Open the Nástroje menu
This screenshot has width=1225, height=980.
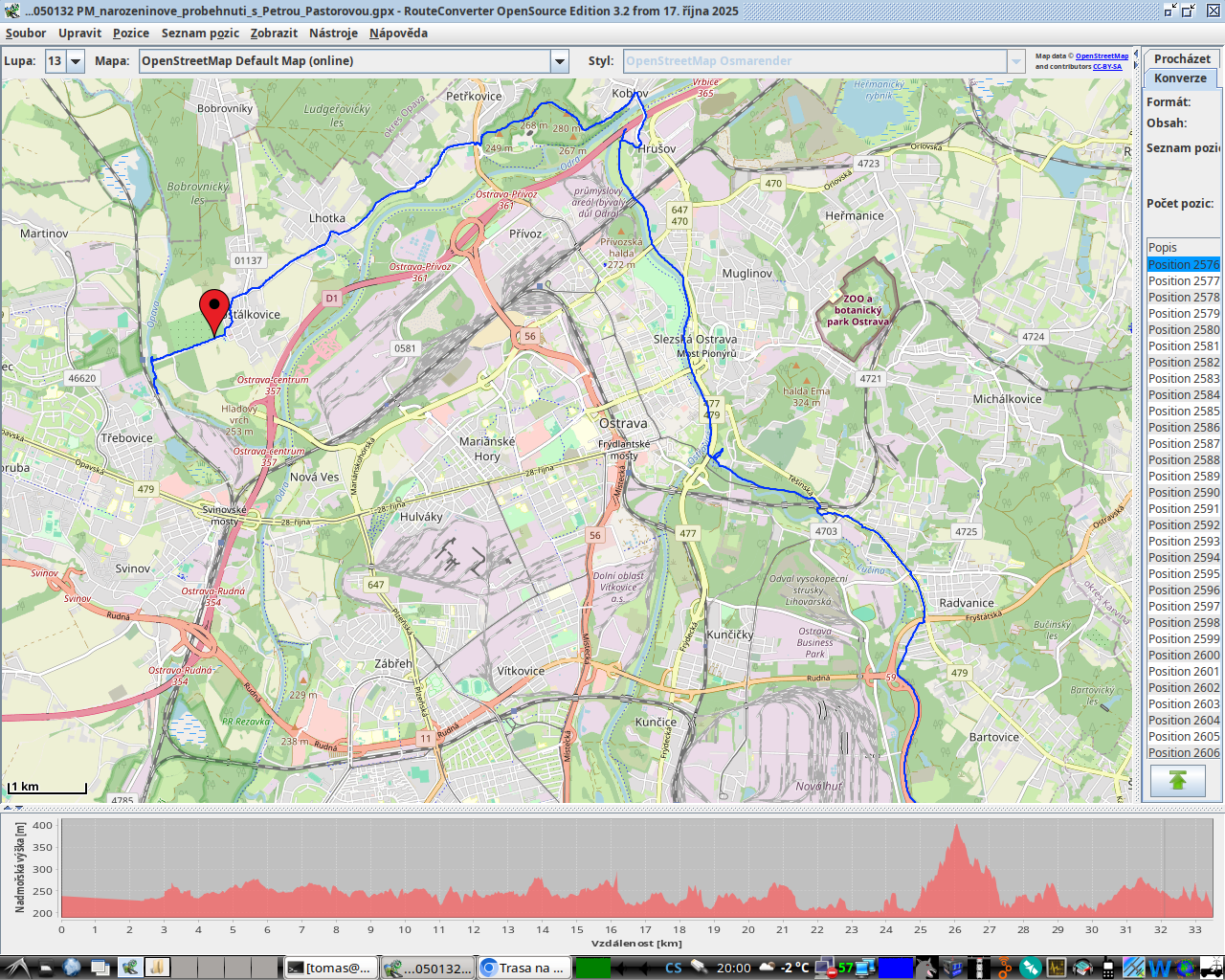click(333, 33)
